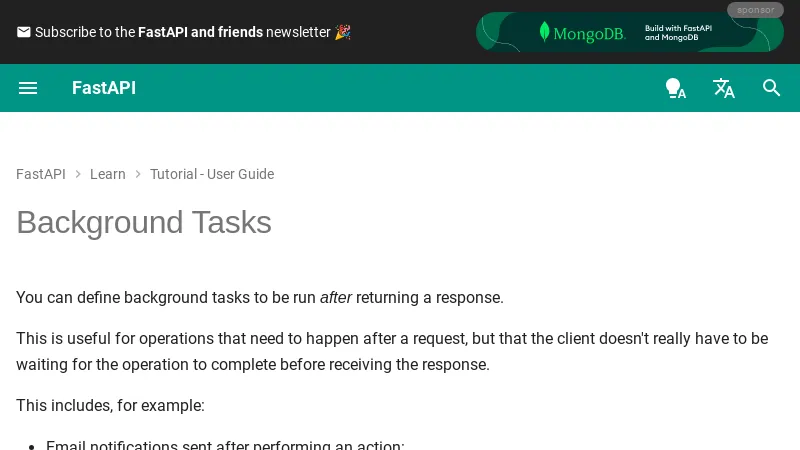Screen dimensions: 800x450
Task: Click the 'Subscribe to the' announcement text
Action: click(85, 32)
